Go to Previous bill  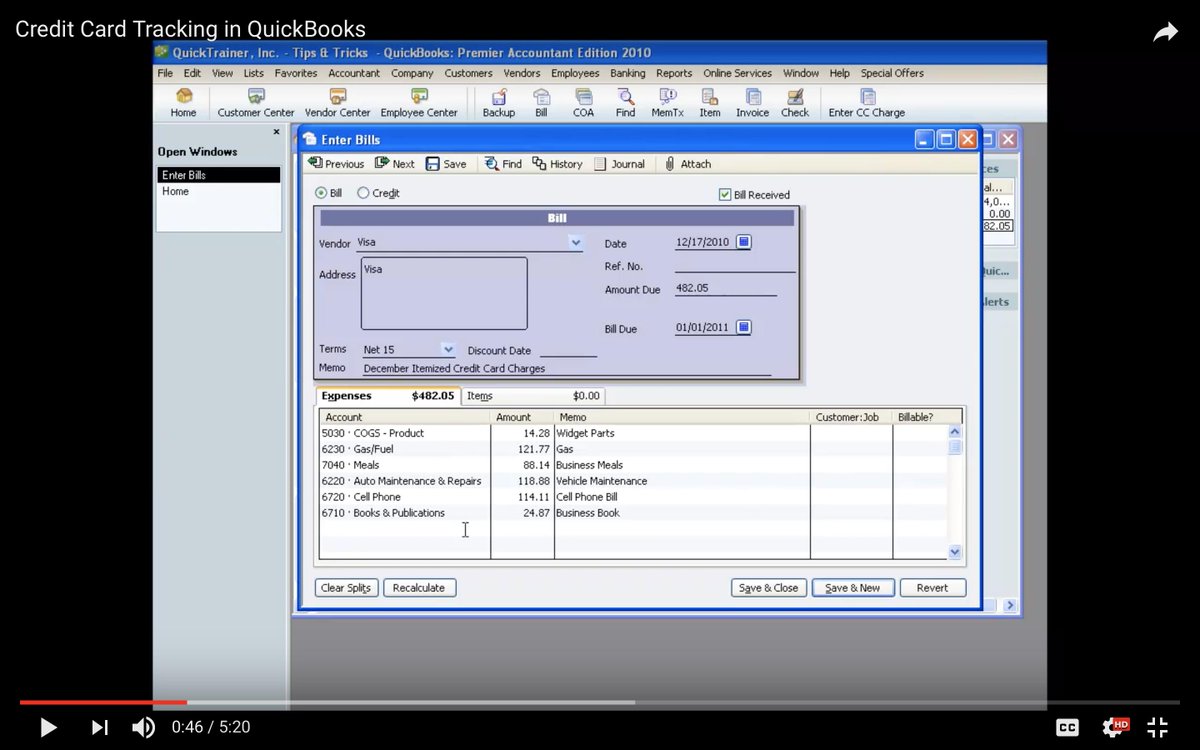(336, 164)
